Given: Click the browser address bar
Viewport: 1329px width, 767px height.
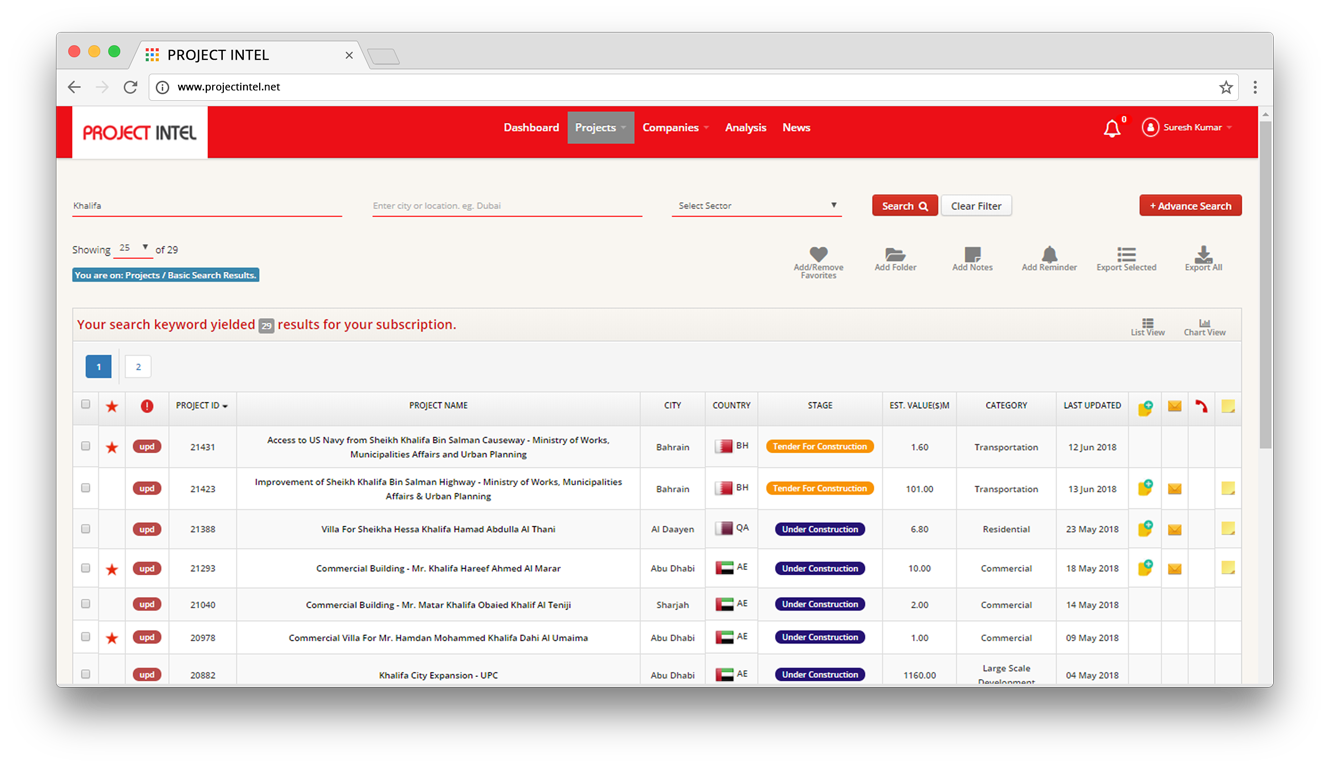Looking at the screenshot, I should [x=695, y=87].
